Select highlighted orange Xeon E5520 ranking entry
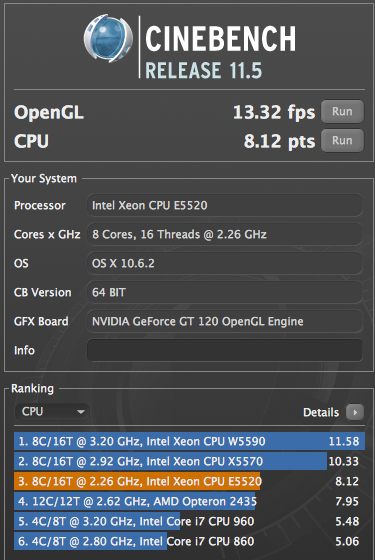The image size is (375, 560). coord(189,481)
